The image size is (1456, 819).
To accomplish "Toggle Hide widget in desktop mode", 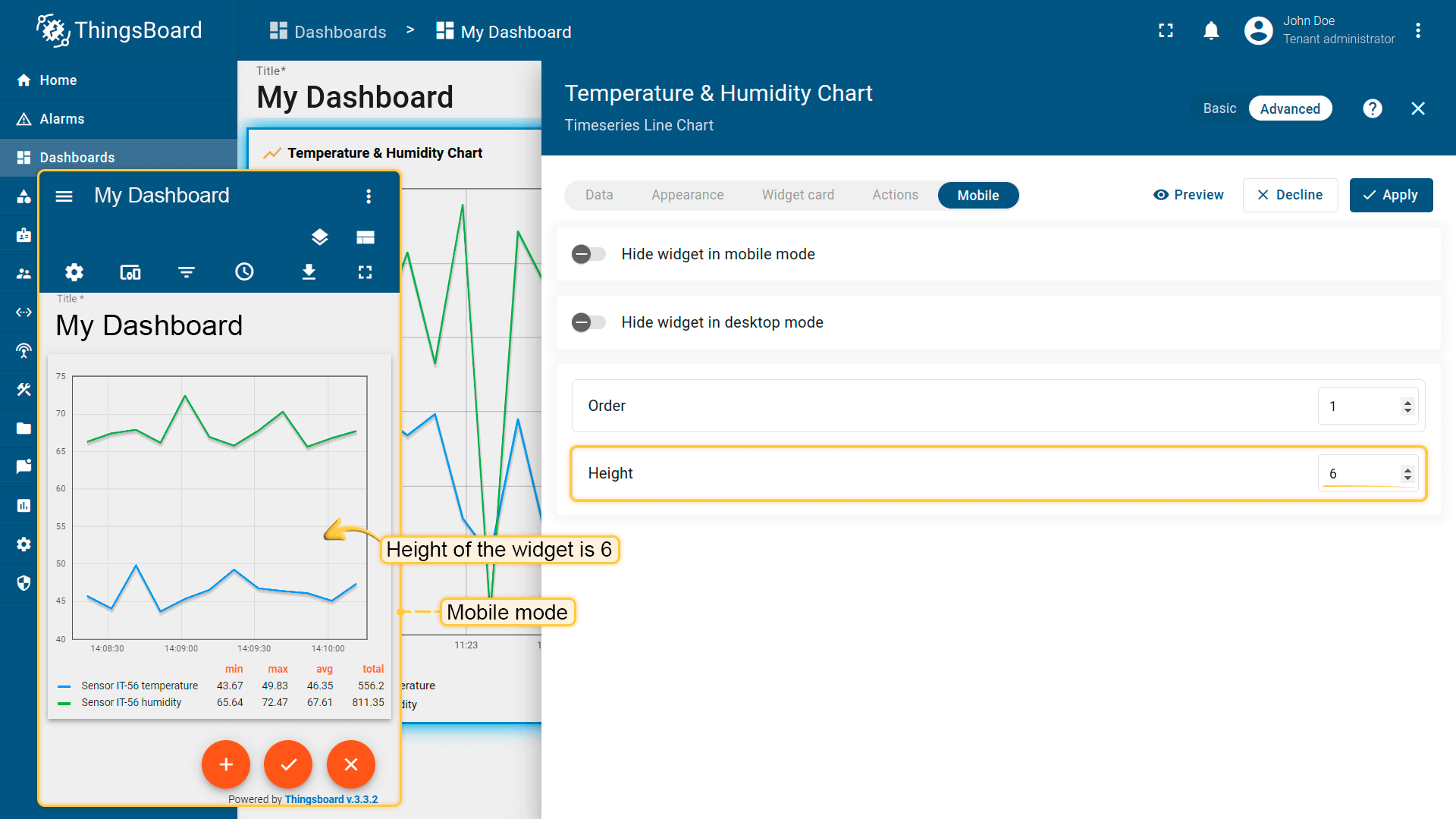I will [x=588, y=322].
